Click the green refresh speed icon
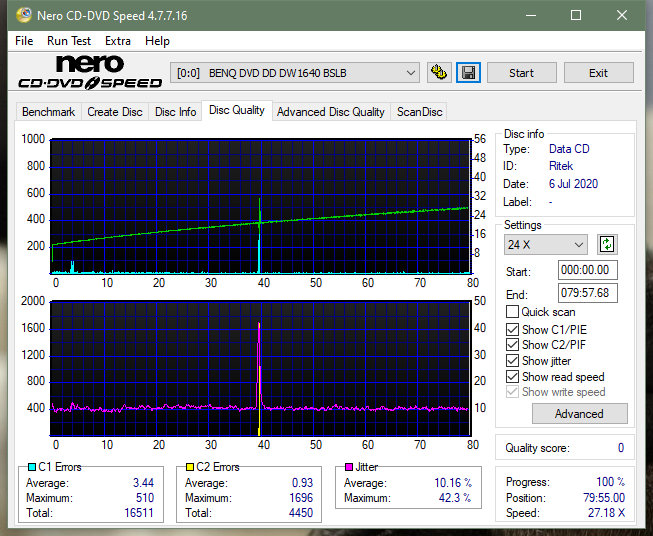Image resolution: width=653 pixels, height=536 pixels. 607,244
